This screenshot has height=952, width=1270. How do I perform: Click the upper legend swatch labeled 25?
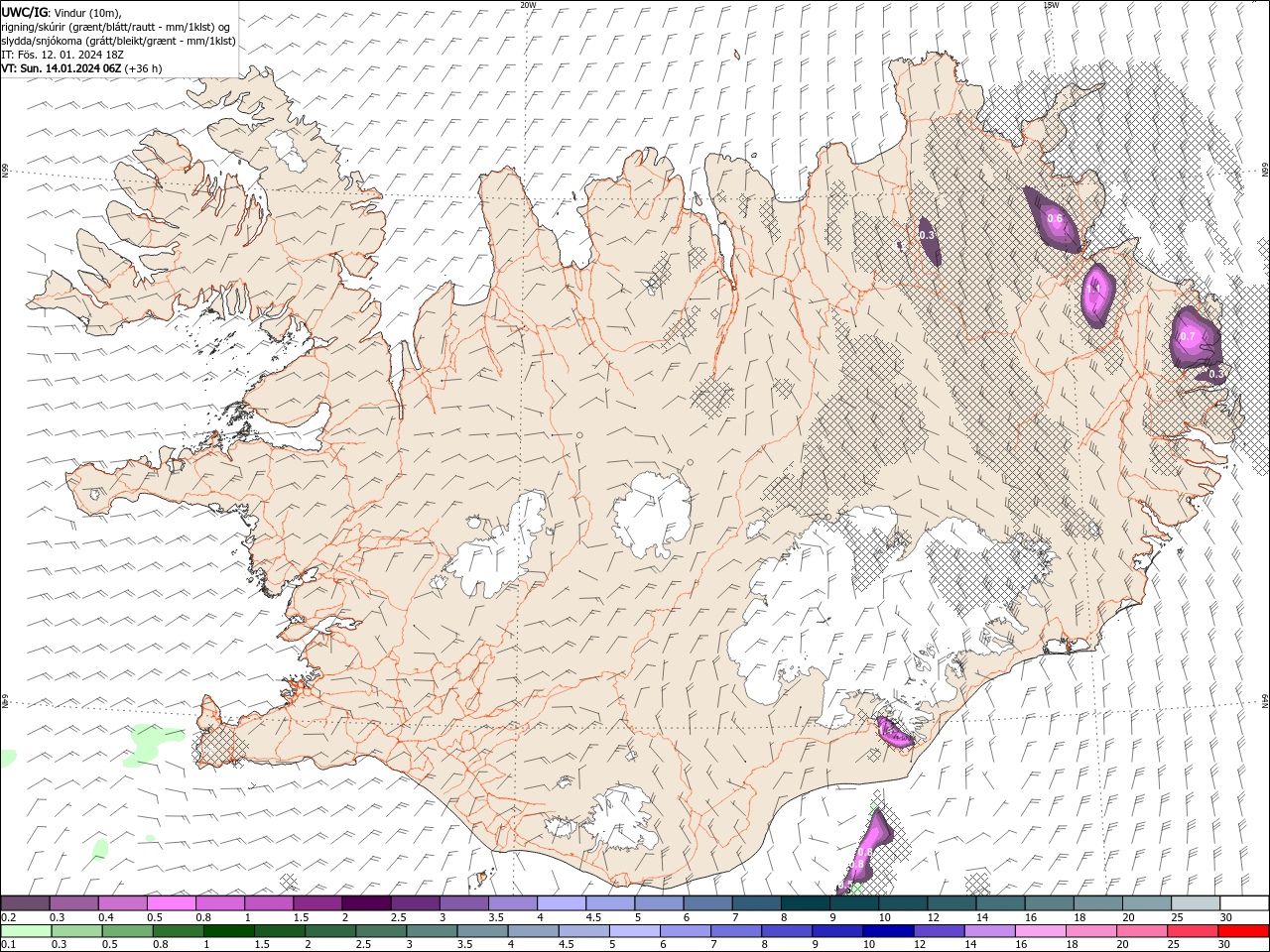click(1195, 903)
